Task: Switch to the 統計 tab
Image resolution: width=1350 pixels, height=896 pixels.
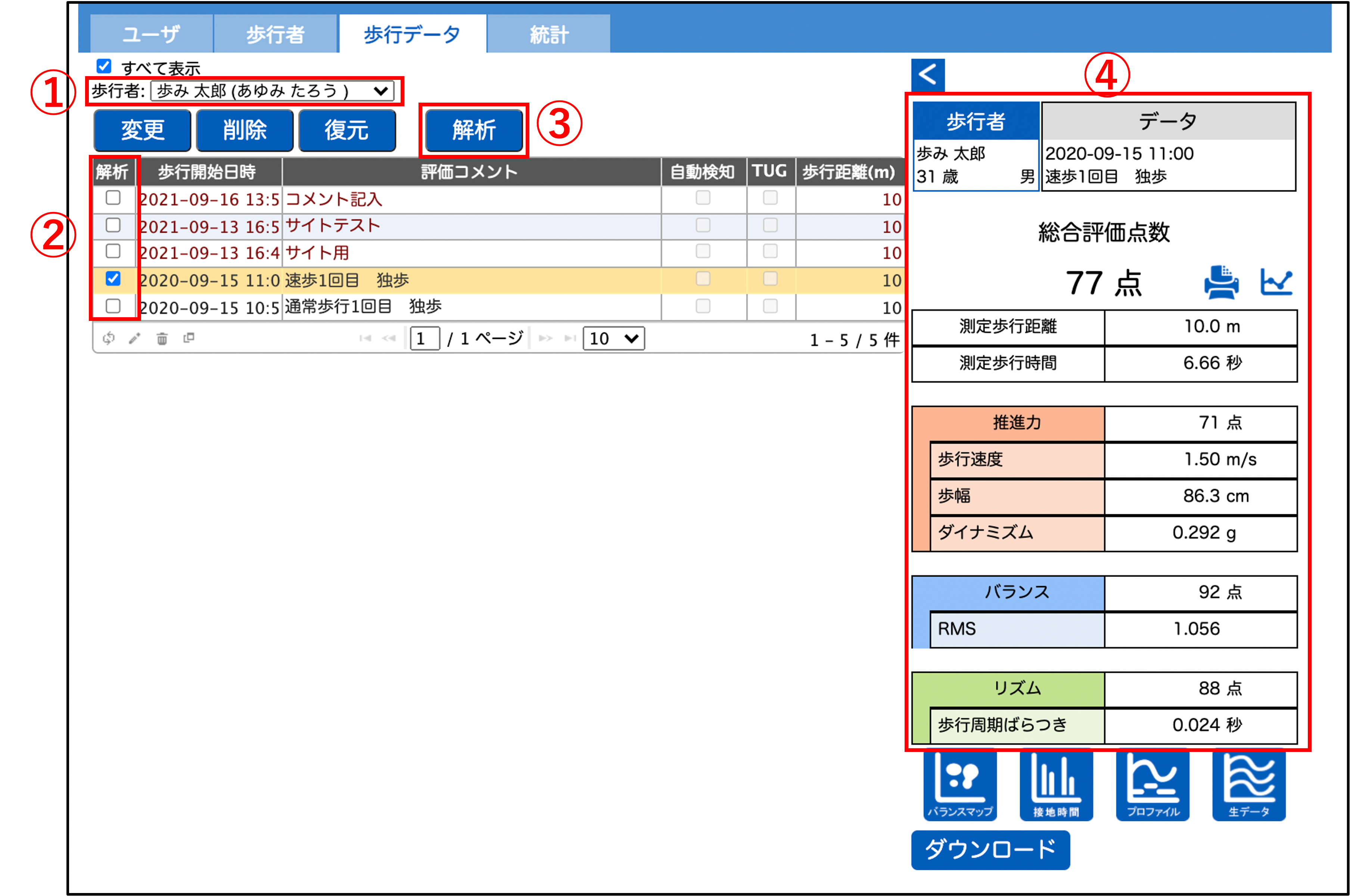Action: [549, 34]
